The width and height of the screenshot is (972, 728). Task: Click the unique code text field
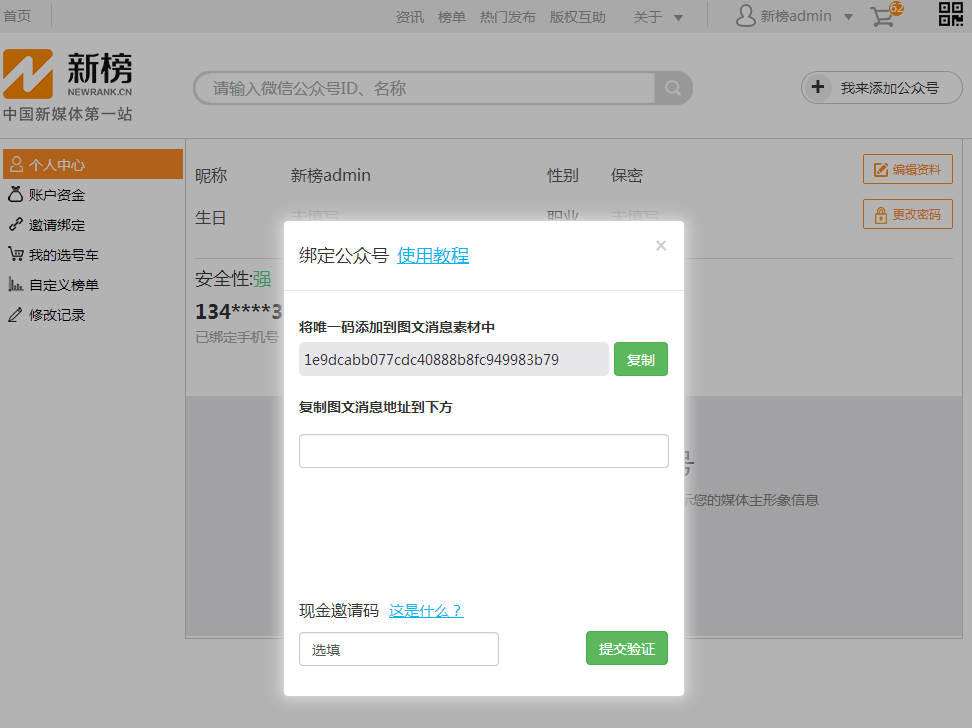pyautogui.click(x=454, y=359)
